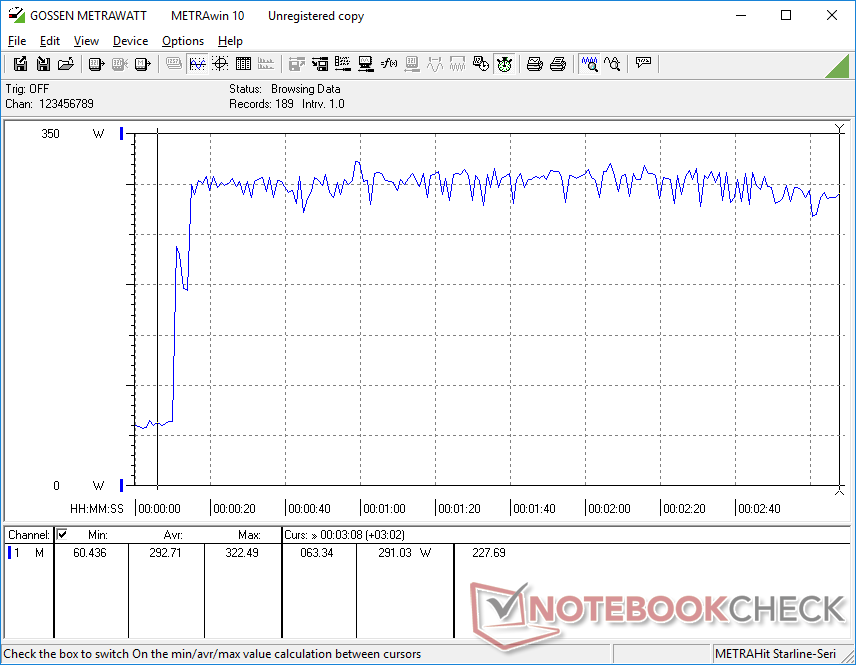This screenshot has width=856, height=665.
Task: Toggle the min/avr/max calculation checkbox
Action: pyautogui.click(x=62, y=534)
